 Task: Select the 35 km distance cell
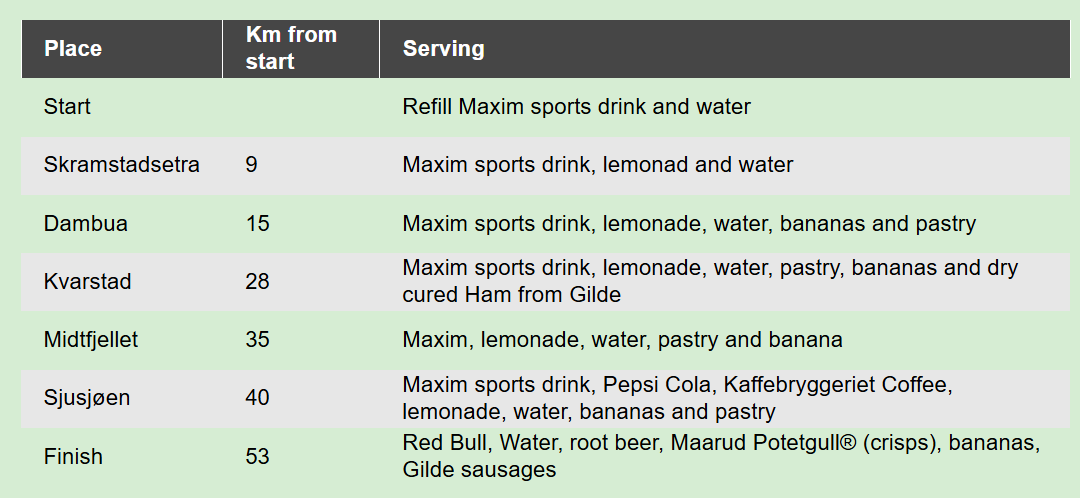click(x=257, y=340)
